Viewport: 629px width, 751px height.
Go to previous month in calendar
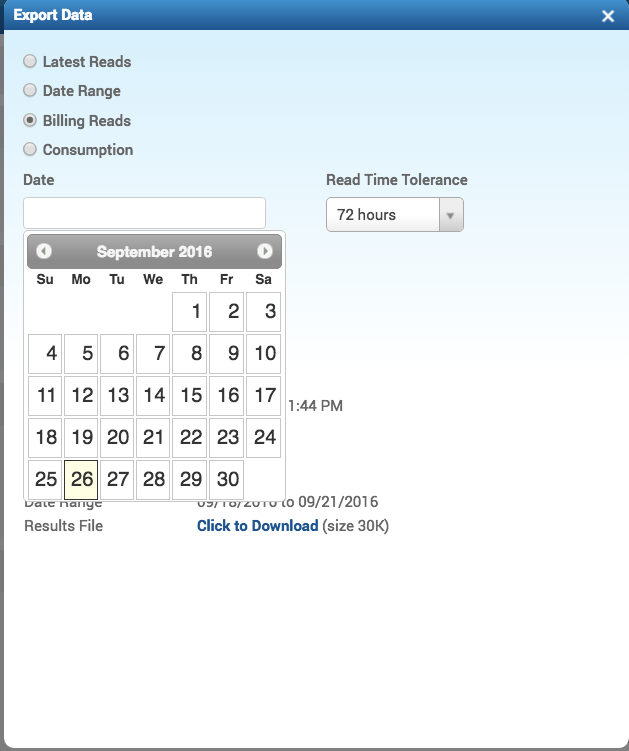[44, 252]
